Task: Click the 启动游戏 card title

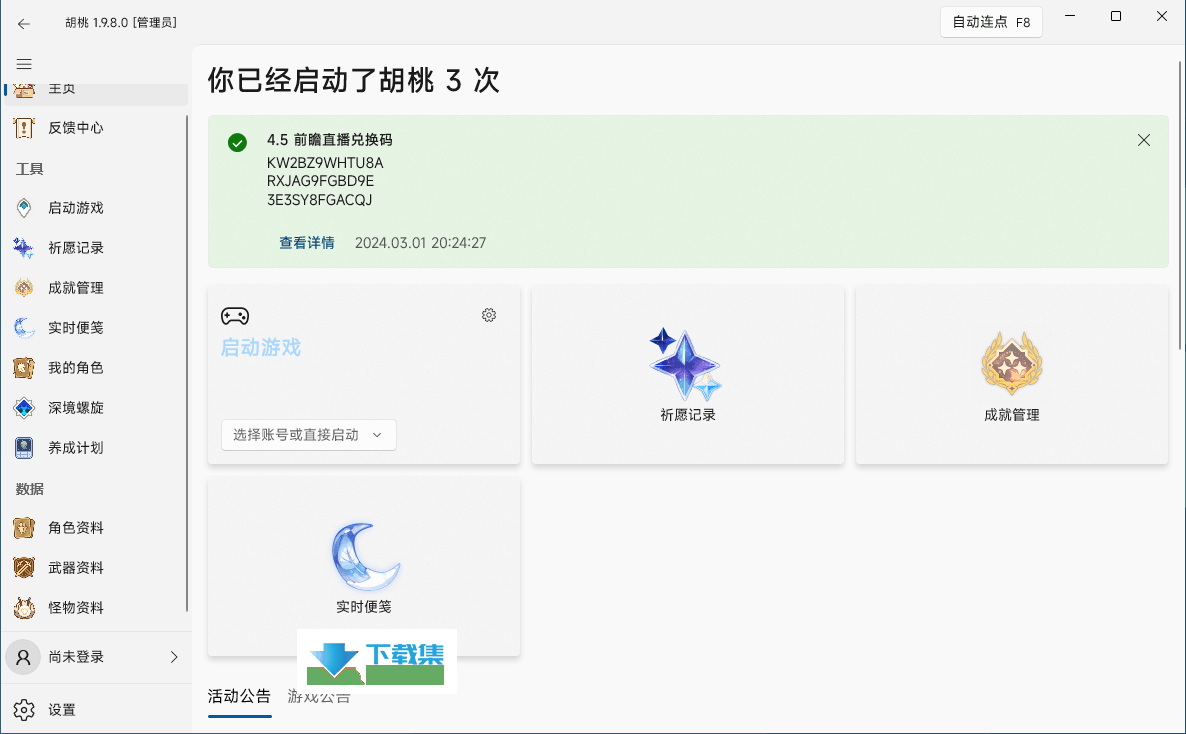Action: click(x=261, y=348)
